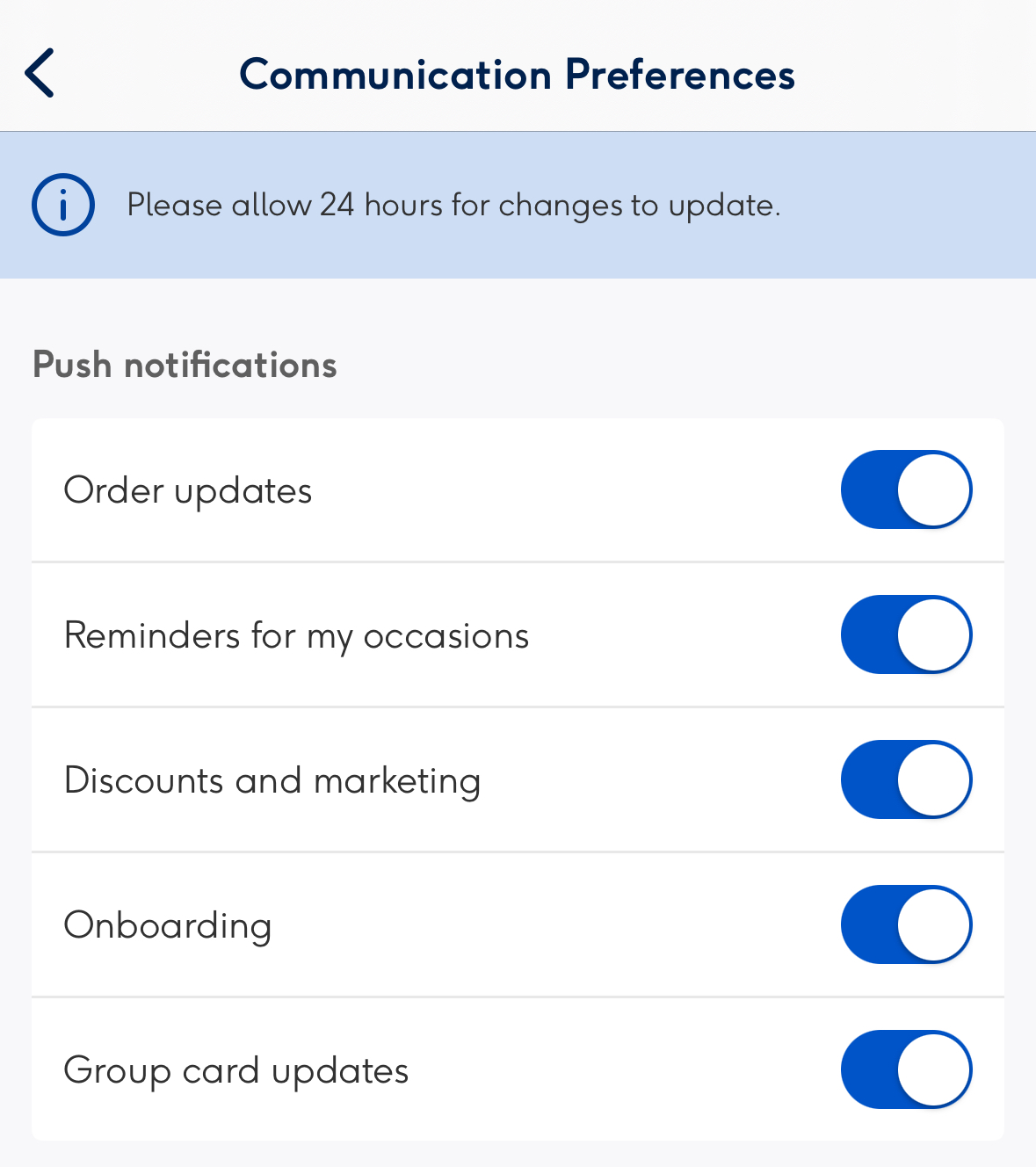Toggle Discounts and marketing notifications off

pyautogui.click(x=906, y=779)
